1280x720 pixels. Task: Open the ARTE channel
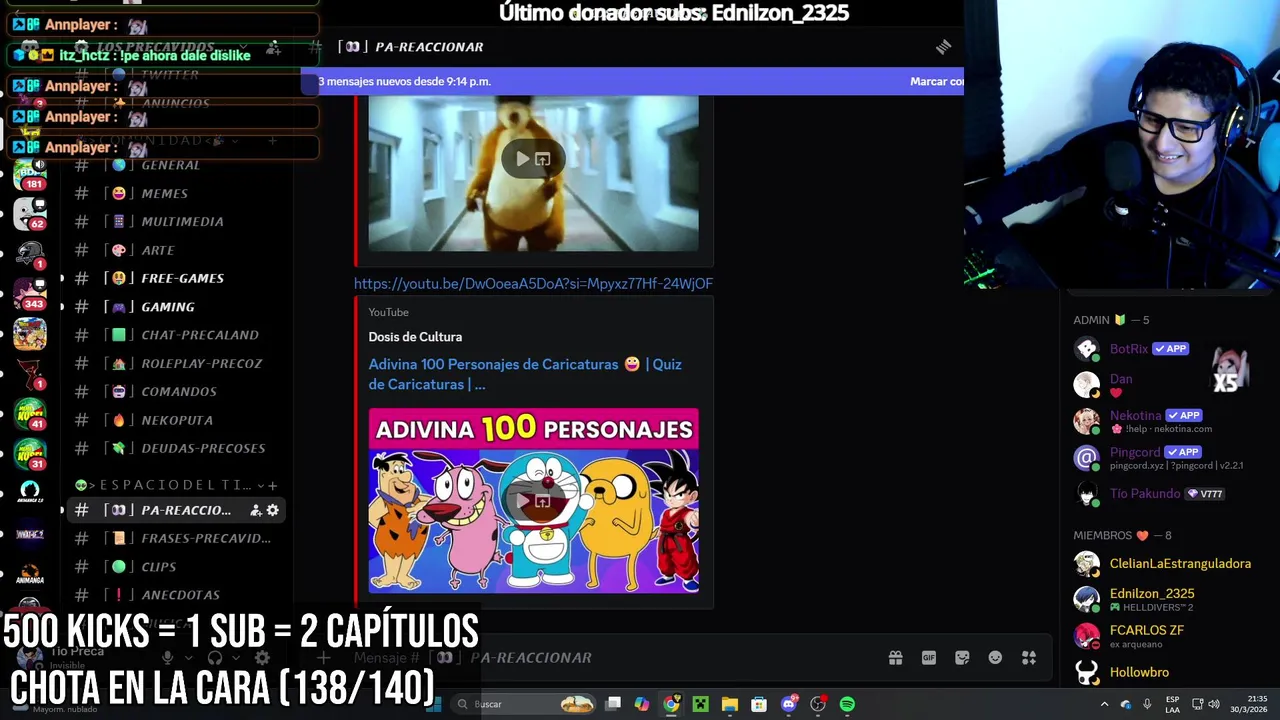click(176, 250)
